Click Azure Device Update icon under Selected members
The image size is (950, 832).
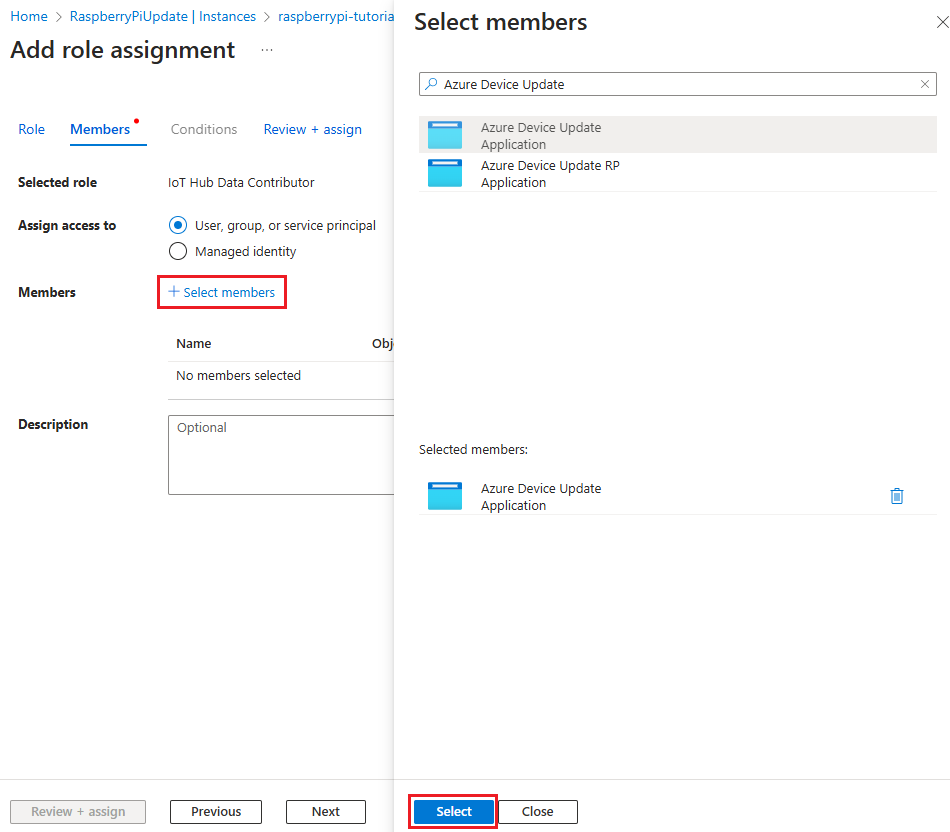point(445,496)
